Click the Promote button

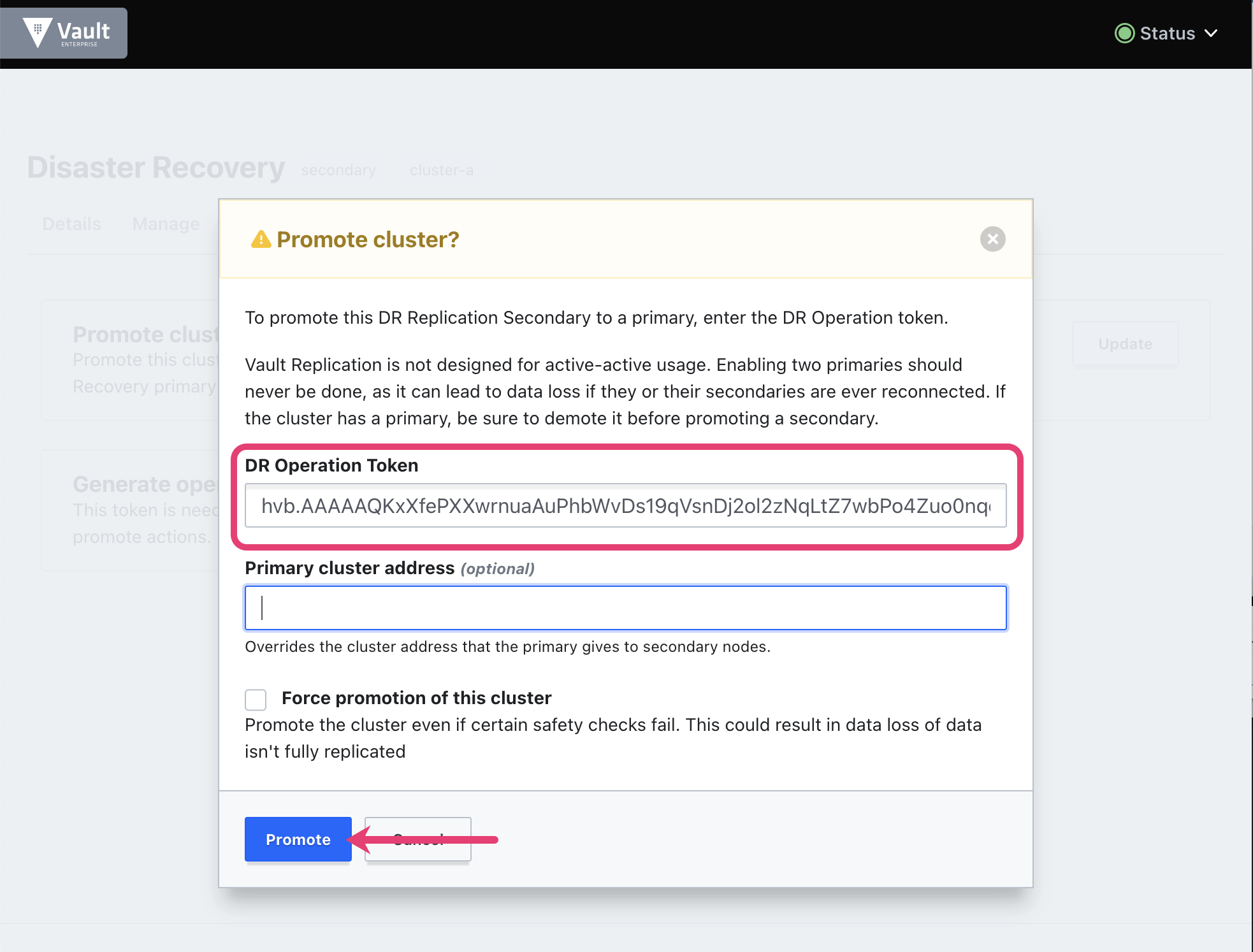[x=297, y=839]
